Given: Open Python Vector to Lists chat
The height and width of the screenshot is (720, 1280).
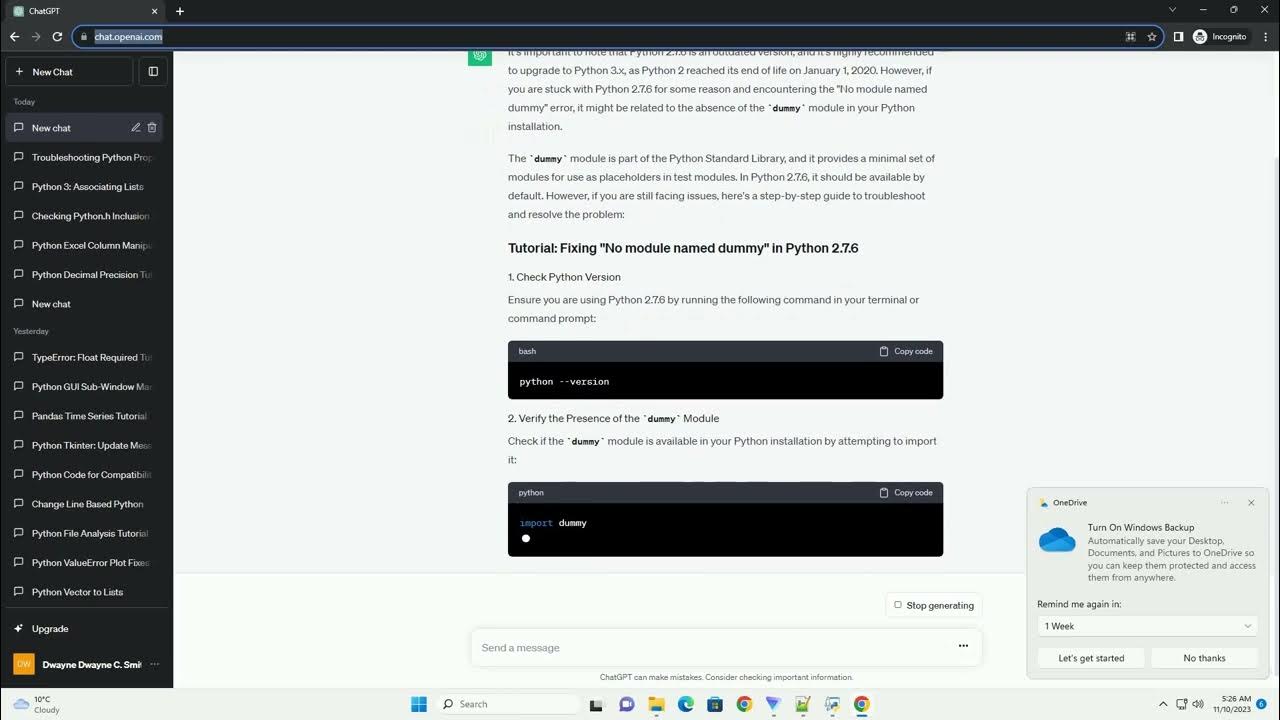Looking at the screenshot, I should click(84, 592).
